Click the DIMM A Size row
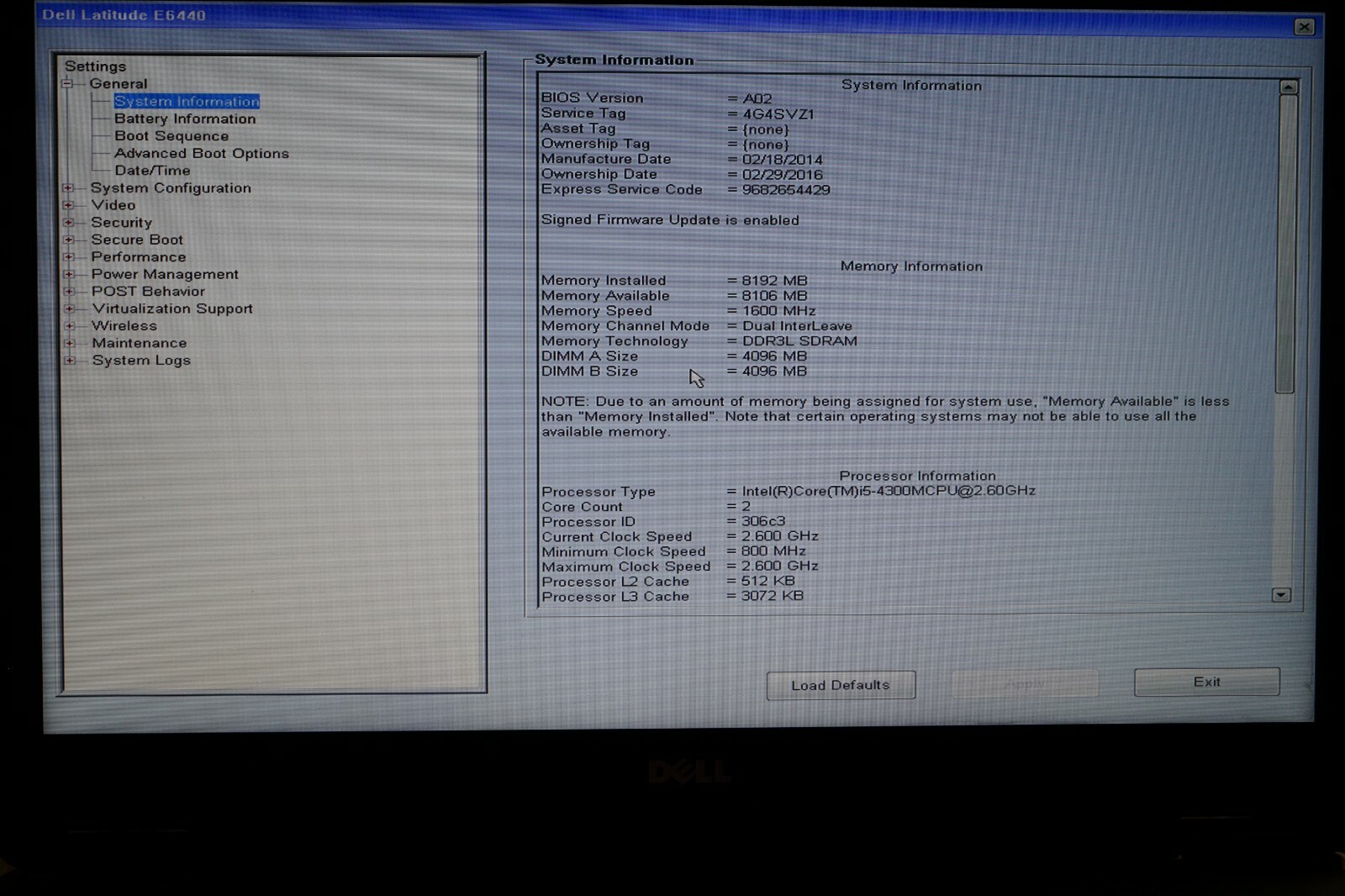This screenshot has width=1345, height=896. [x=674, y=356]
